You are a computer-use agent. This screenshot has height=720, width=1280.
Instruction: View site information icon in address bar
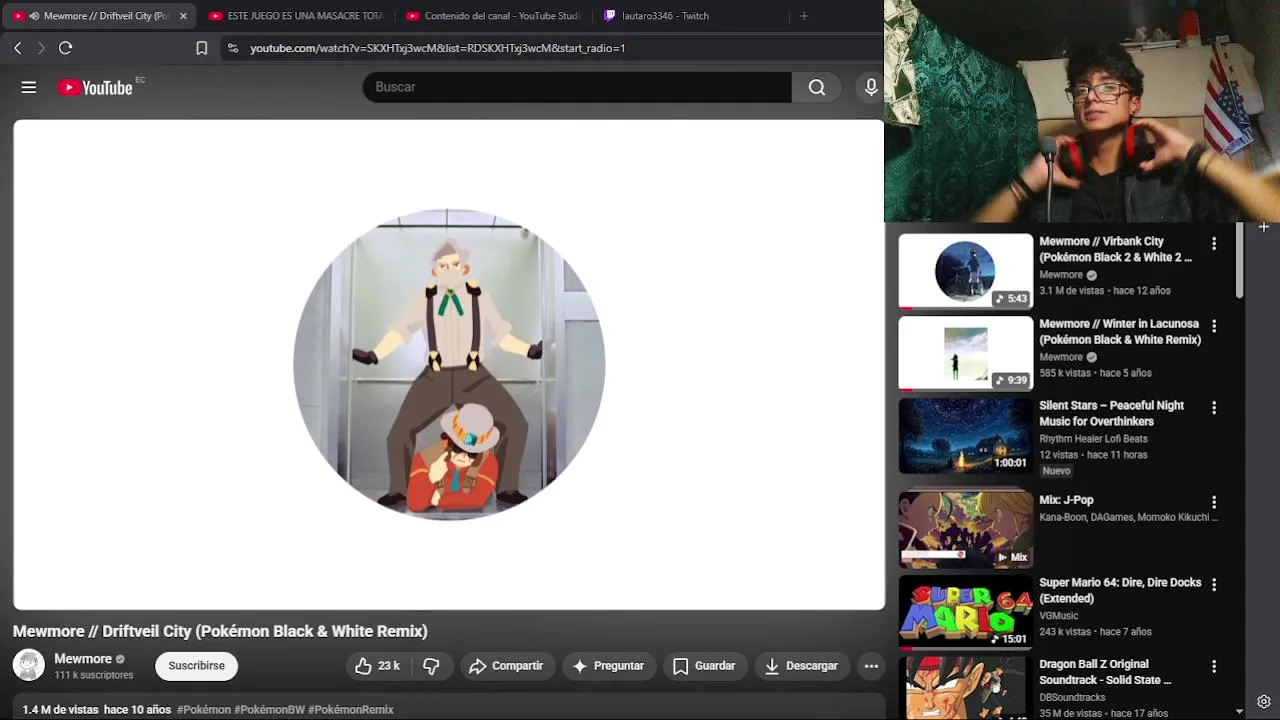(x=233, y=48)
